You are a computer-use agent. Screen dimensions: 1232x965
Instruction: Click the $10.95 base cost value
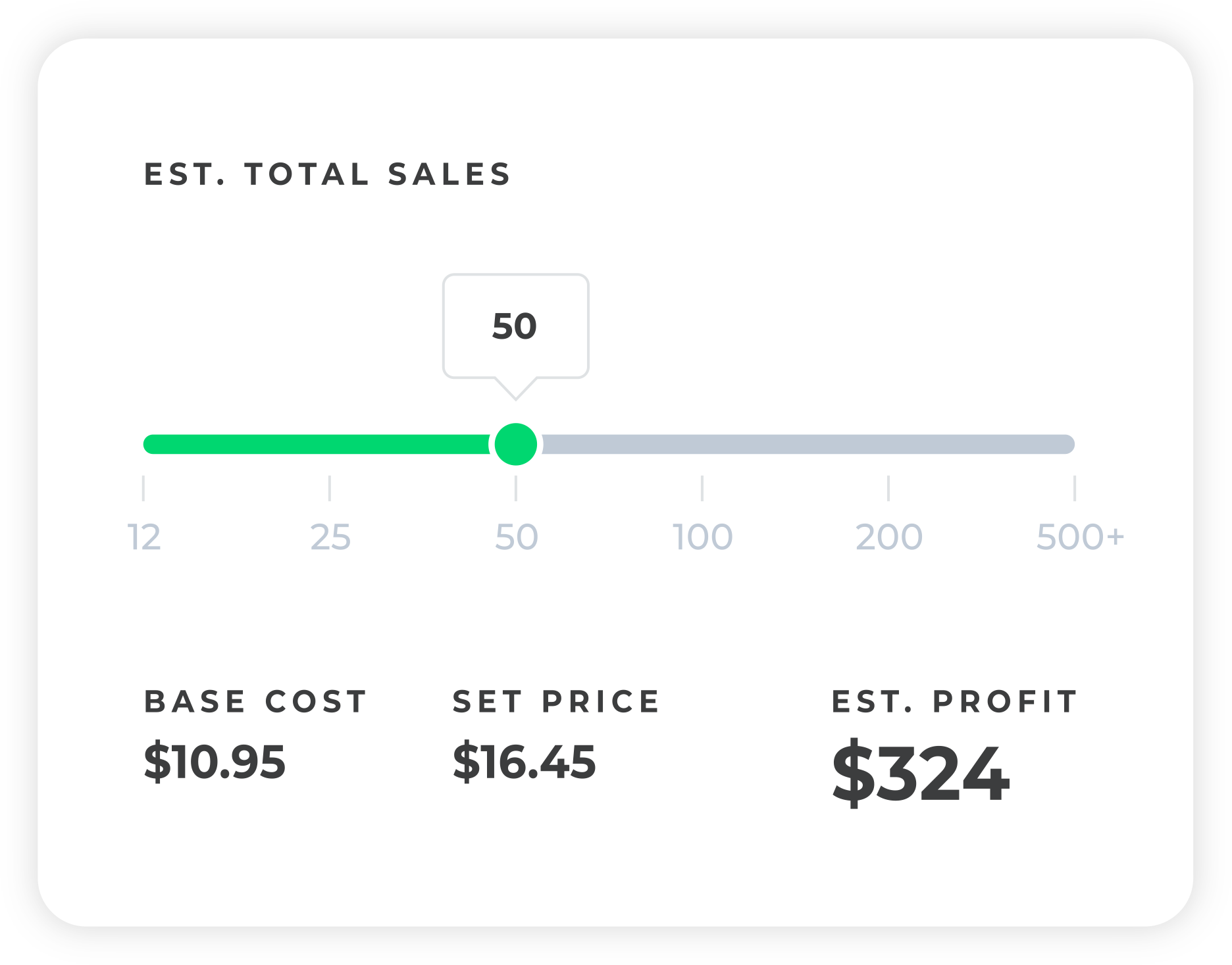[x=215, y=762]
